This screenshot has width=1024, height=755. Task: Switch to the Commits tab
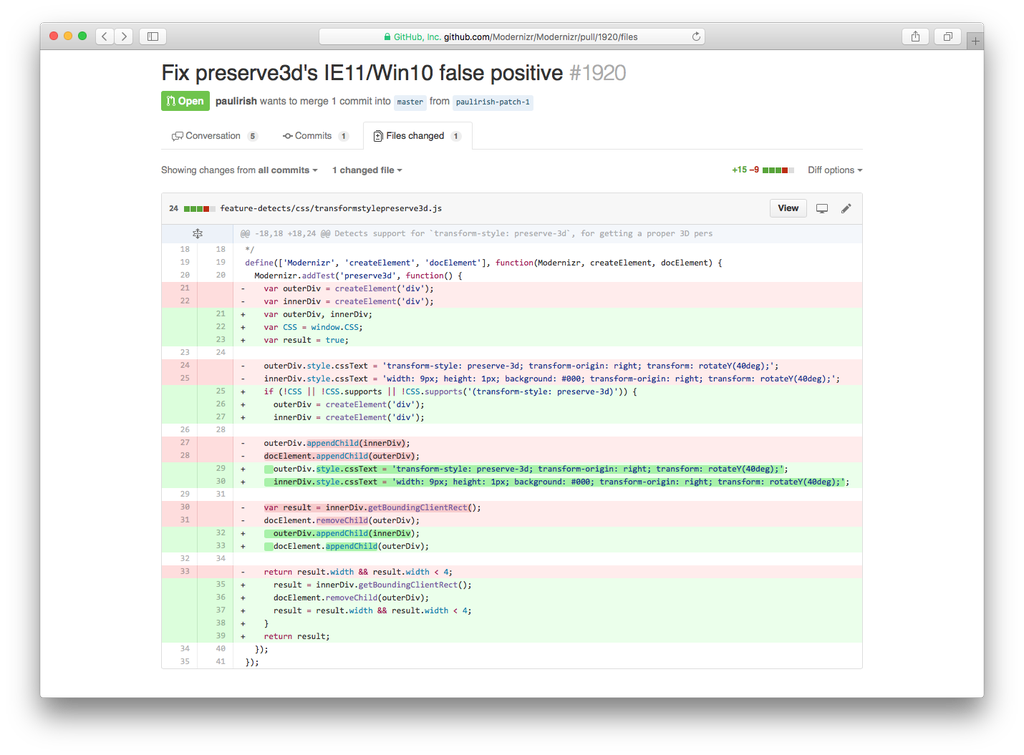pyautogui.click(x=315, y=136)
